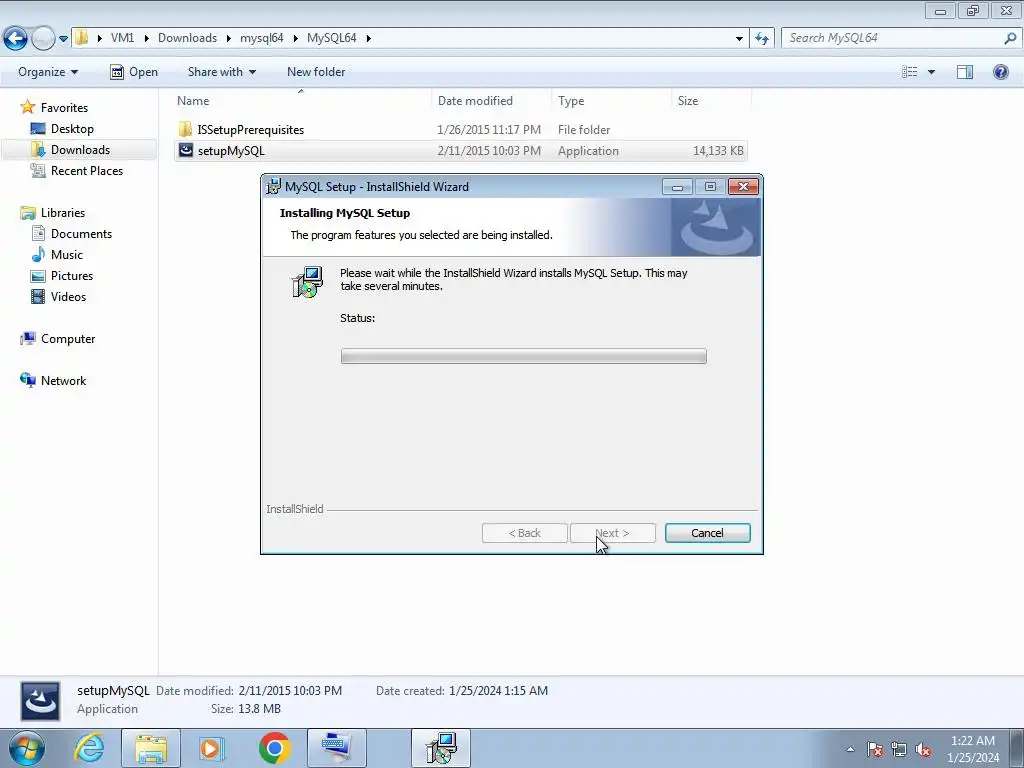Open recent locations dropdown beside nav arrows
Image resolution: width=1024 pixels, height=768 pixels.
(63, 39)
